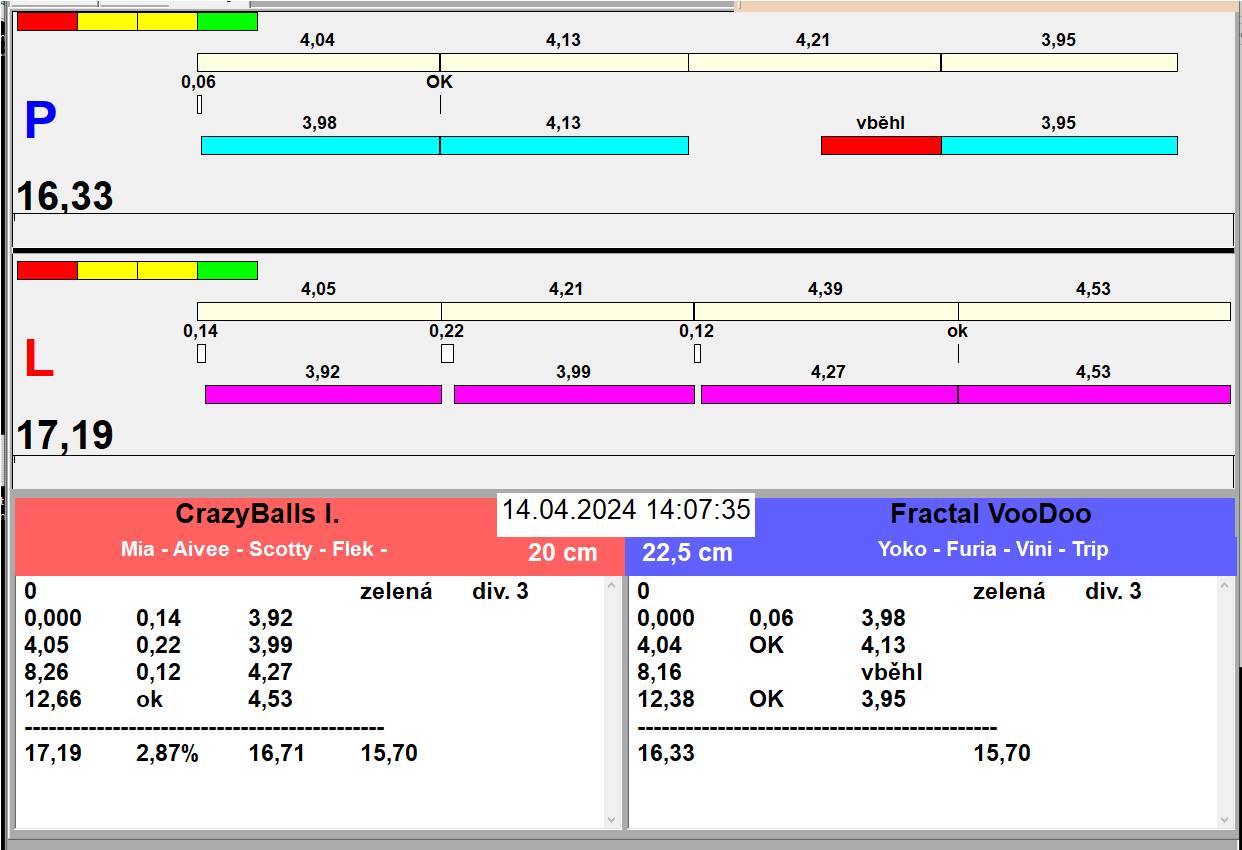The width and height of the screenshot is (1242, 850).
Task: Click the up arrow of the CrazyBalls results scrollbar
Action: (612, 587)
